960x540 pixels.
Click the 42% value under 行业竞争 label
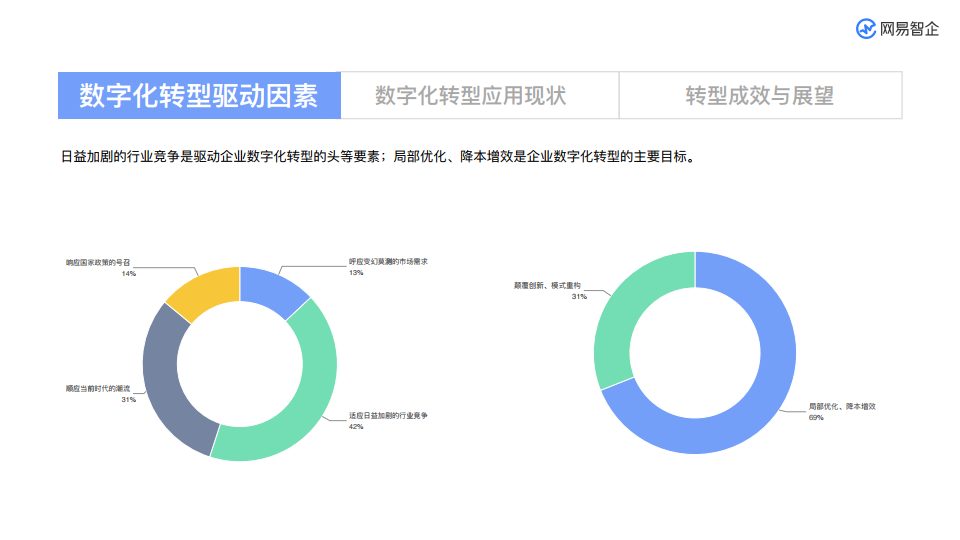click(x=356, y=427)
